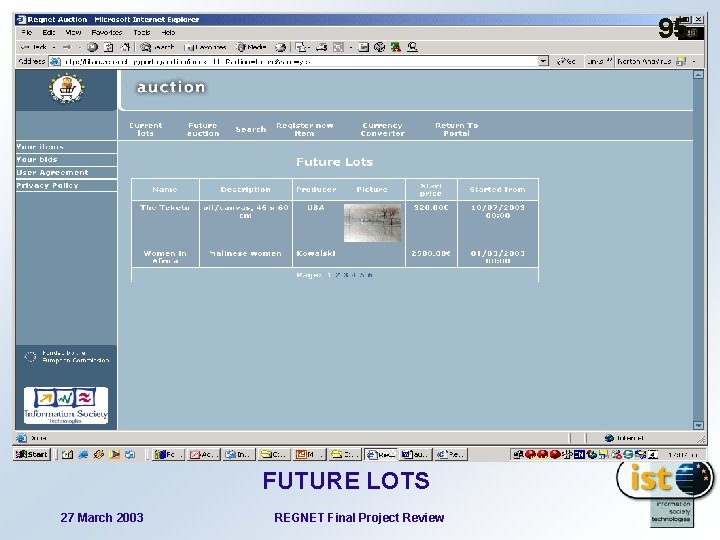
Task: Click the Internet zone status indicator
Action: [624, 438]
